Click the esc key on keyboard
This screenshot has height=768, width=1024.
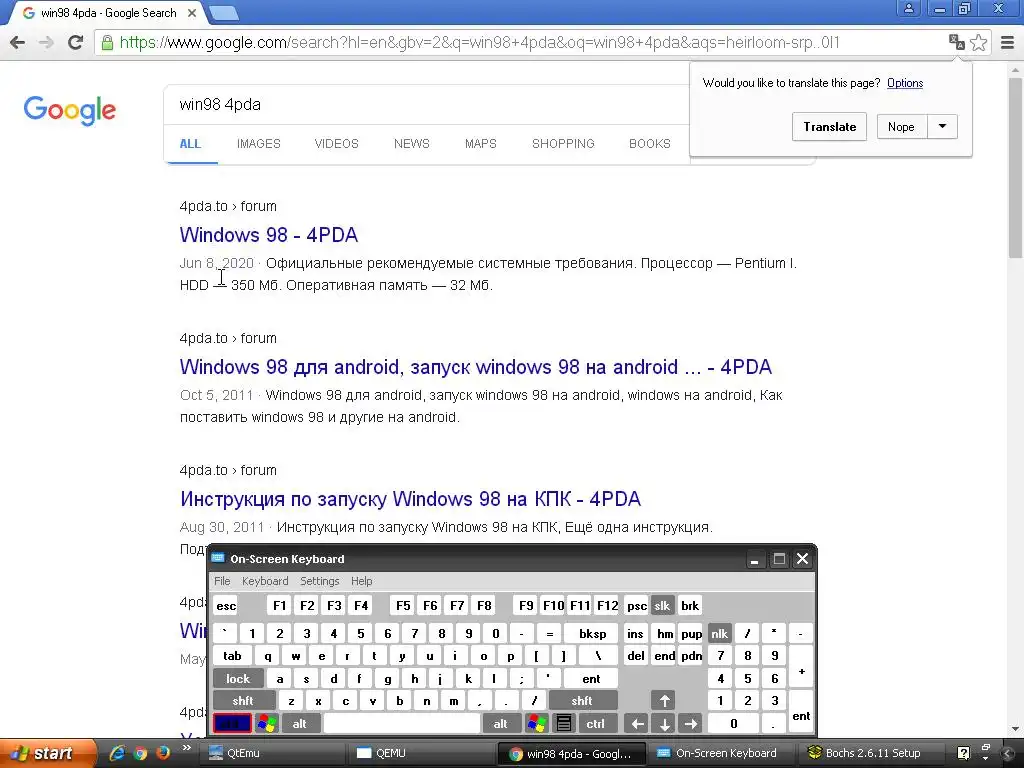pos(226,605)
